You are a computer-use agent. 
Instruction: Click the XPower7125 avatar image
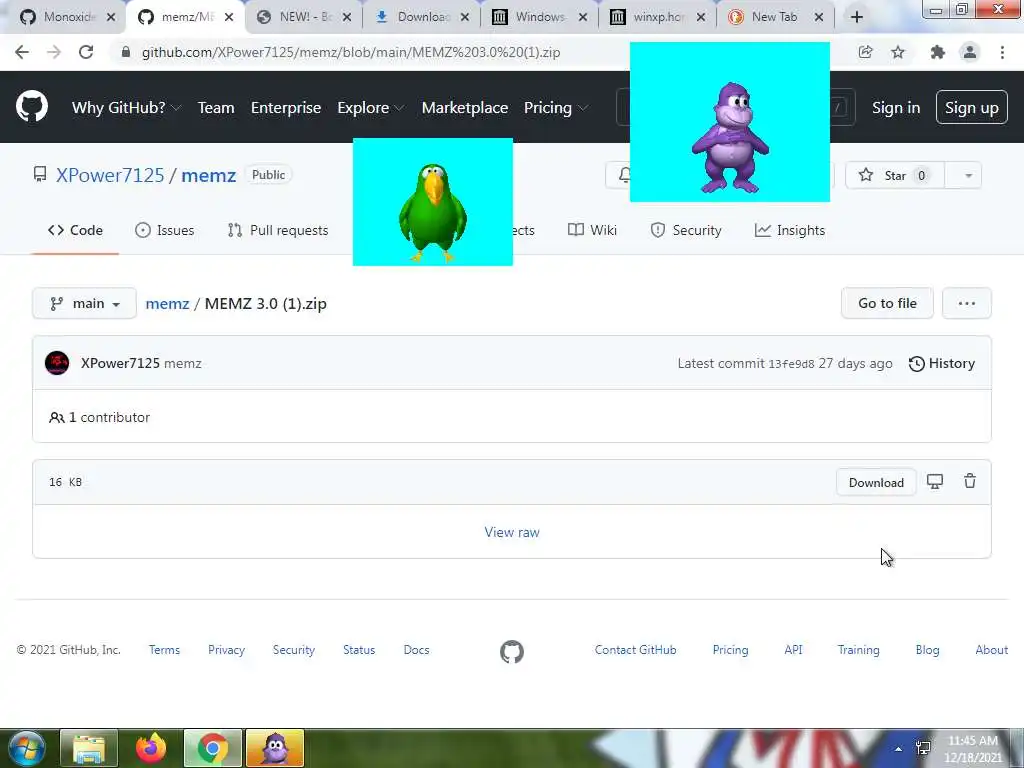tap(57, 363)
